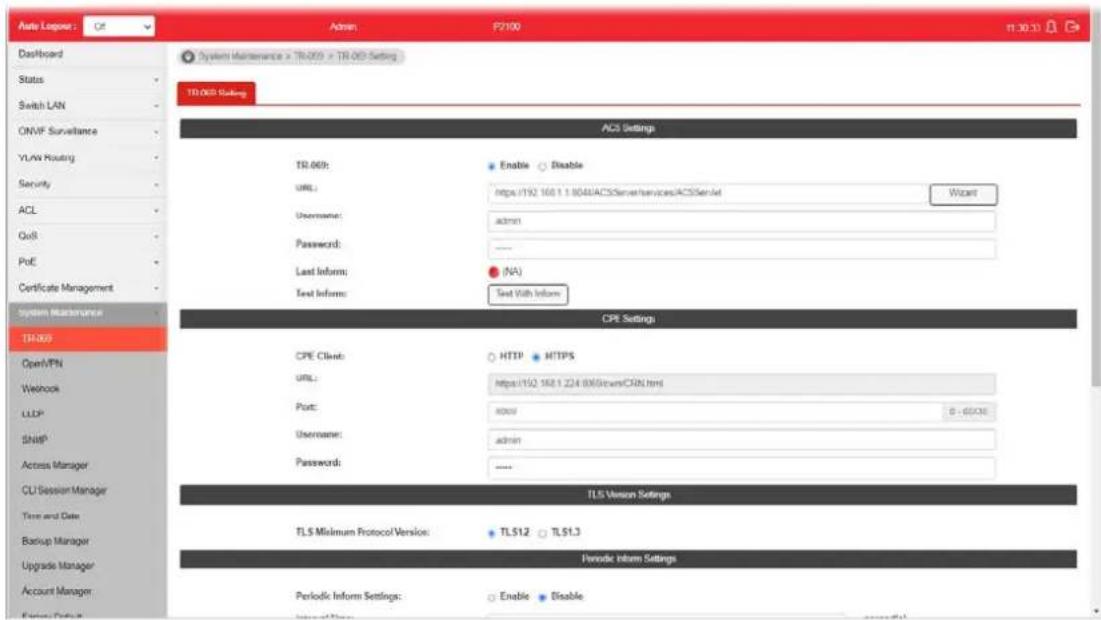This screenshot has height=620, width=1101.
Task: Click the breadcrumb back circle icon
Action: 187,56
